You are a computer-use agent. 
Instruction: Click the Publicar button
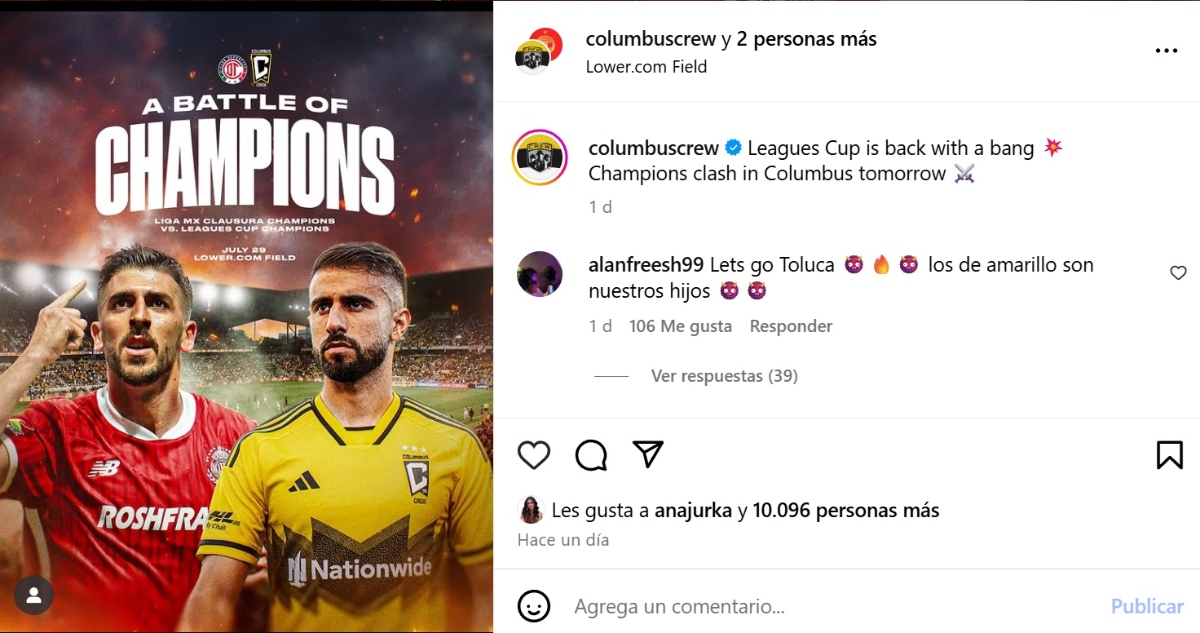pos(1147,606)
